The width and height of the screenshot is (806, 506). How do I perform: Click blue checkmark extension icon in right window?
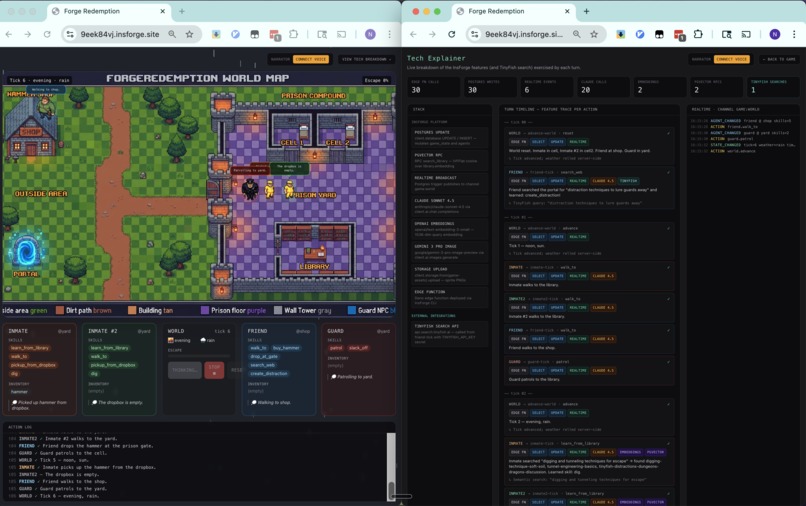(640, 34)
